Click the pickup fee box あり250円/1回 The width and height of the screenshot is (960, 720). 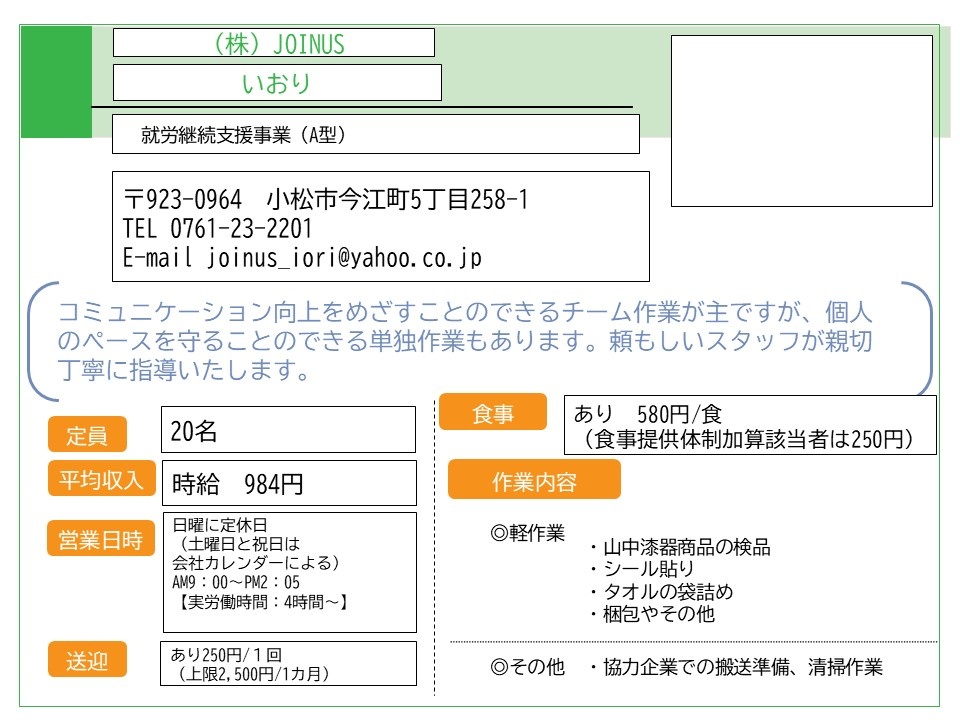(288, 664)
